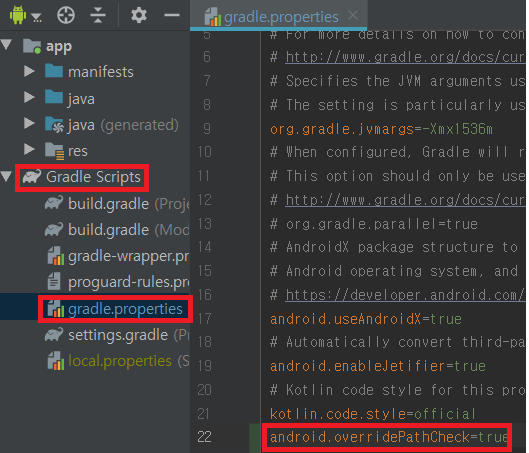Click the '# Kotlin code style' comment line
The height and width of the screenshot is (453, 529).
398,390
